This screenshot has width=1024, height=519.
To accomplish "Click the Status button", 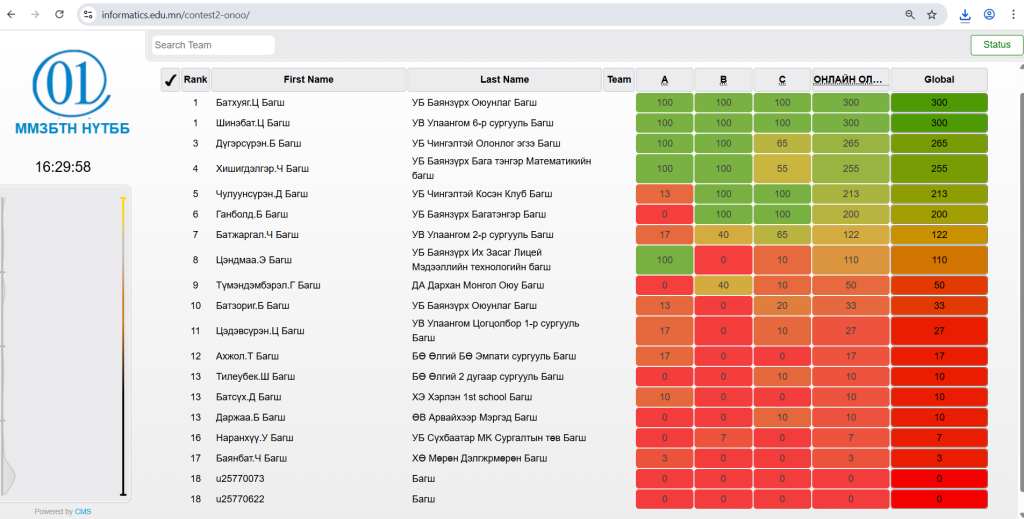I will (996, 45).
